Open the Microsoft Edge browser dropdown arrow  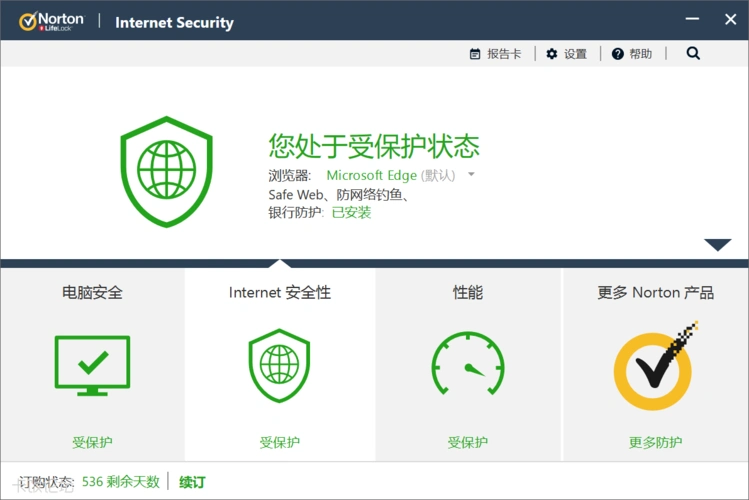[x=471, y=174]
